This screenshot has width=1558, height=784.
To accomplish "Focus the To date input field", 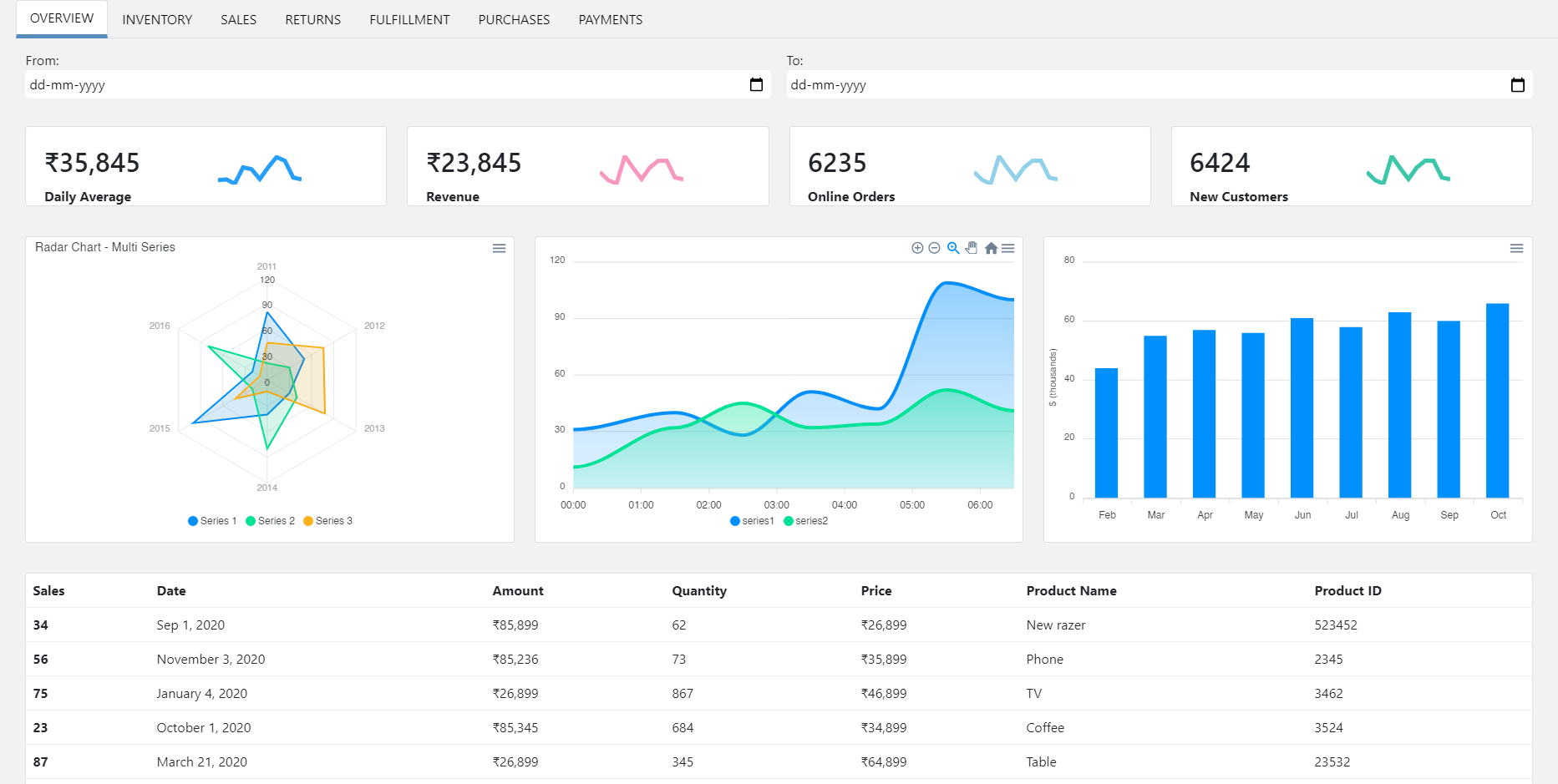I will coord(1159,84).
